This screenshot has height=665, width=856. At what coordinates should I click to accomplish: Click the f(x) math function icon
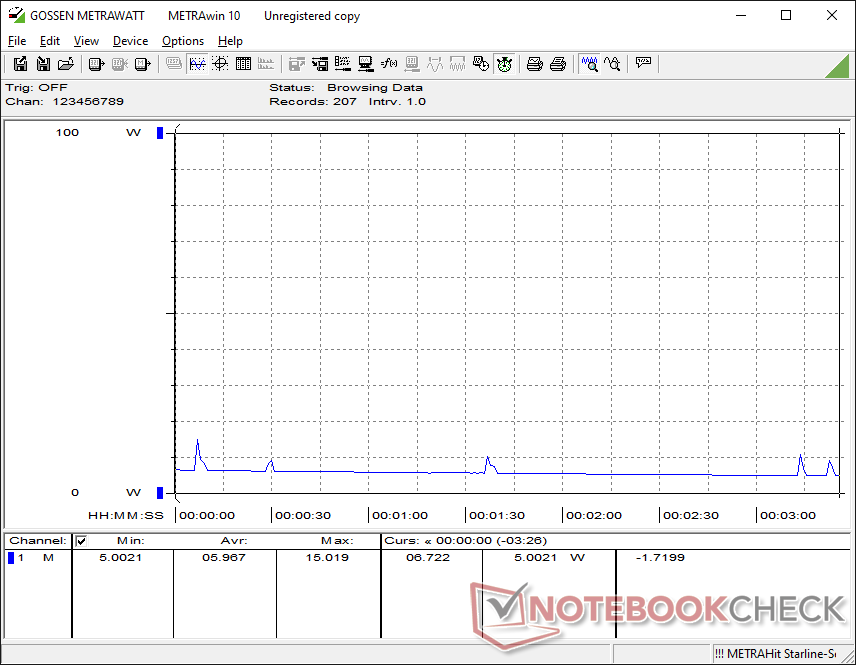[x=390, y=64]
